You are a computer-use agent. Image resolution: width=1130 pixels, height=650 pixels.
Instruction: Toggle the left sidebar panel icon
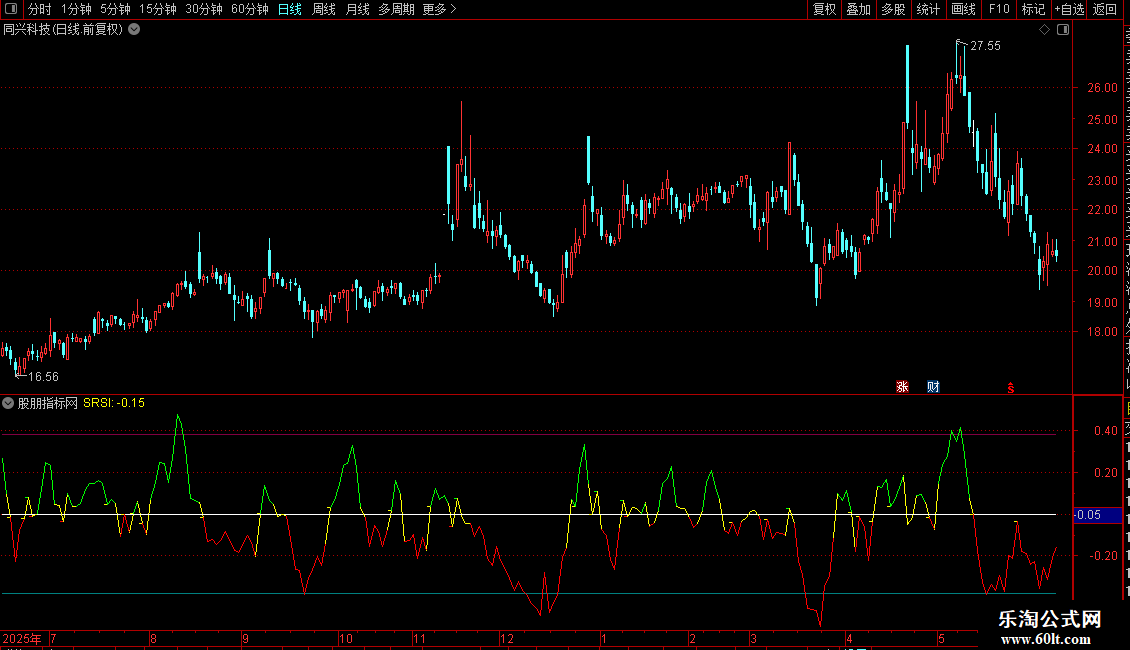coord(11,9)
